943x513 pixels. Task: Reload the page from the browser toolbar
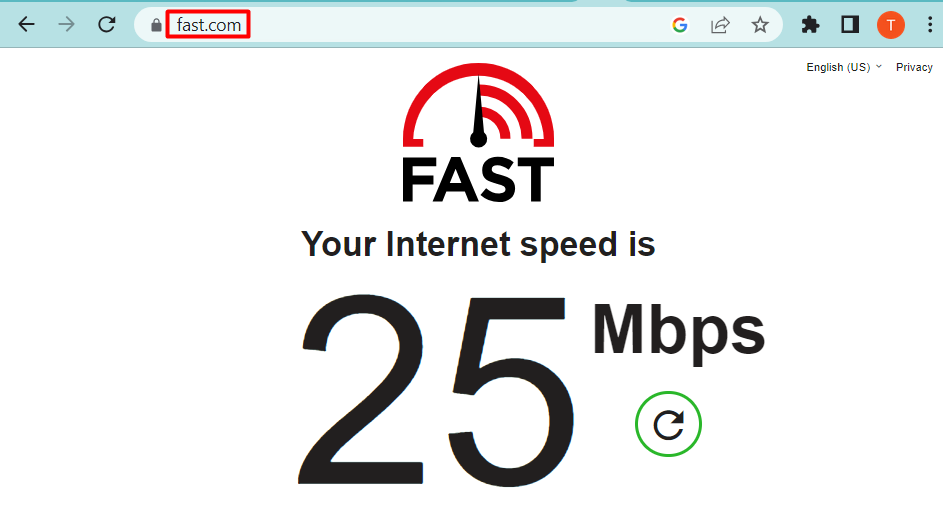point(106,25)
